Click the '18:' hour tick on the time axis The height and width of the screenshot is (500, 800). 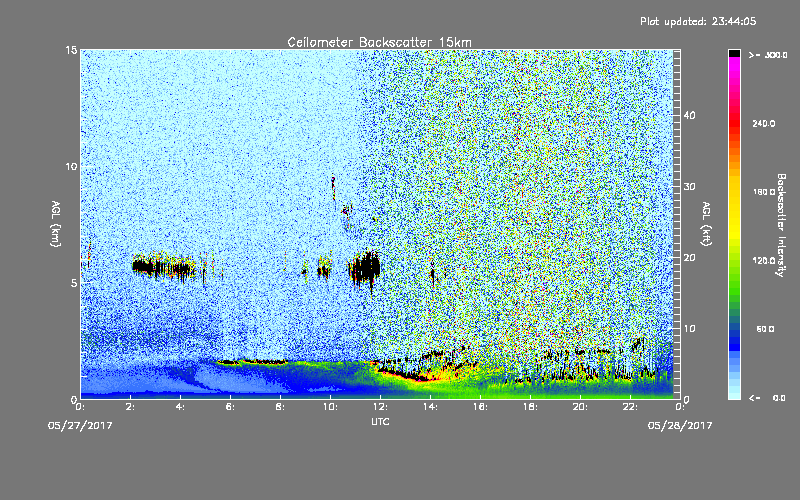(x=531, y=407)
